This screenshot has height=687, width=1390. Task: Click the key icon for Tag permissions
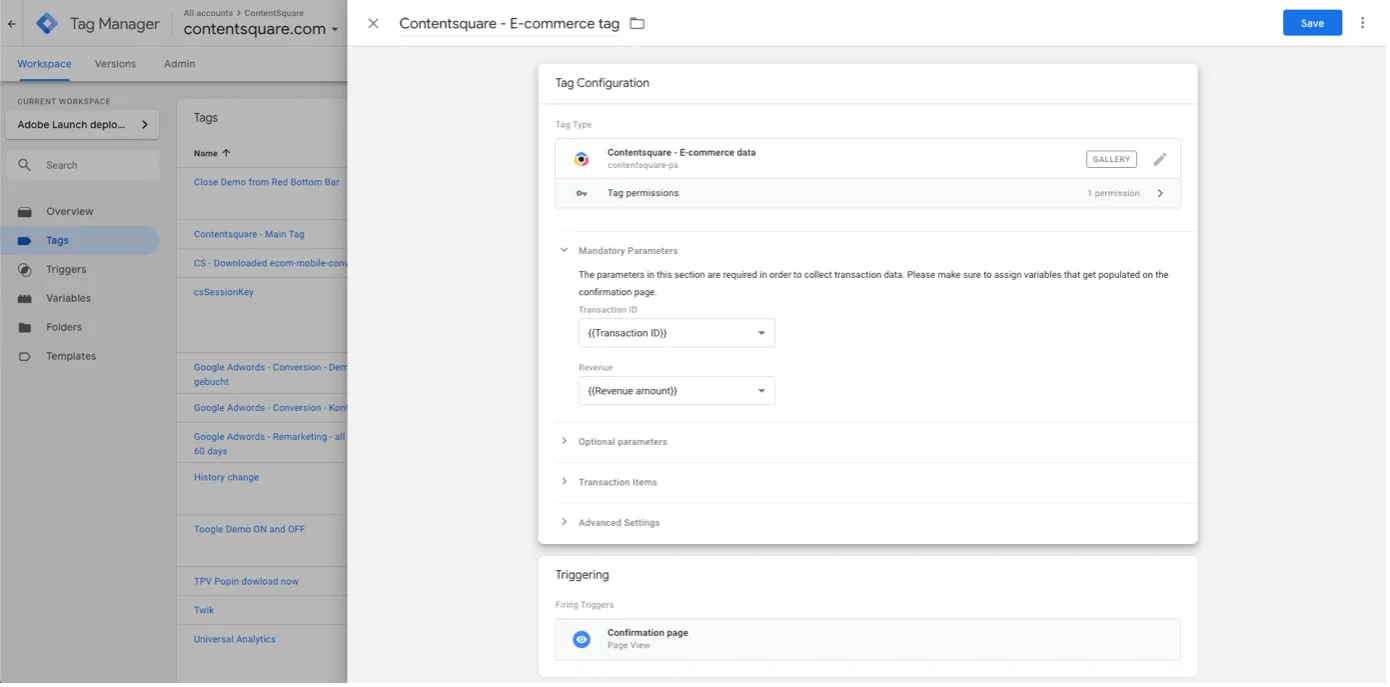[x=581, y=193]
